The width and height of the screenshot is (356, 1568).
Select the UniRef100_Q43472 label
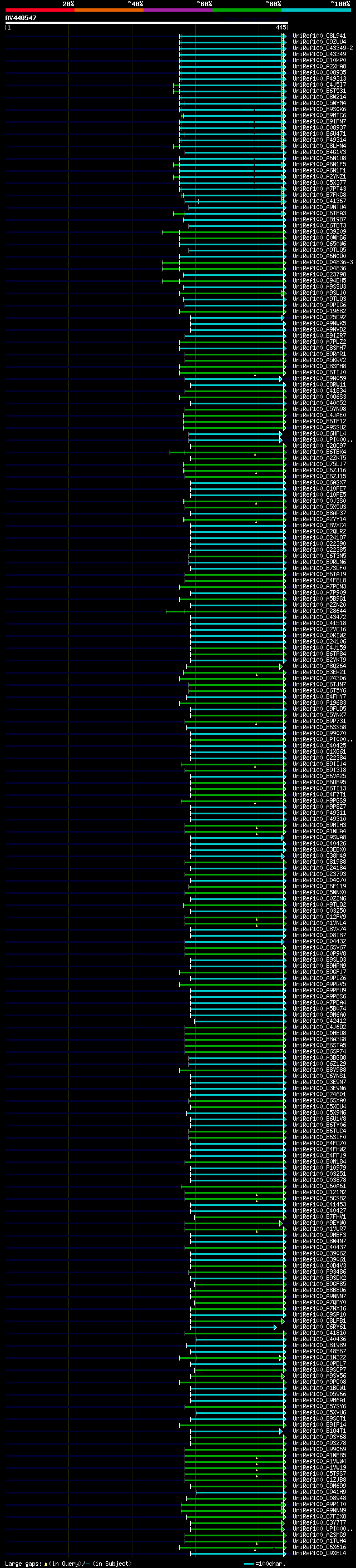pos(319,617)
